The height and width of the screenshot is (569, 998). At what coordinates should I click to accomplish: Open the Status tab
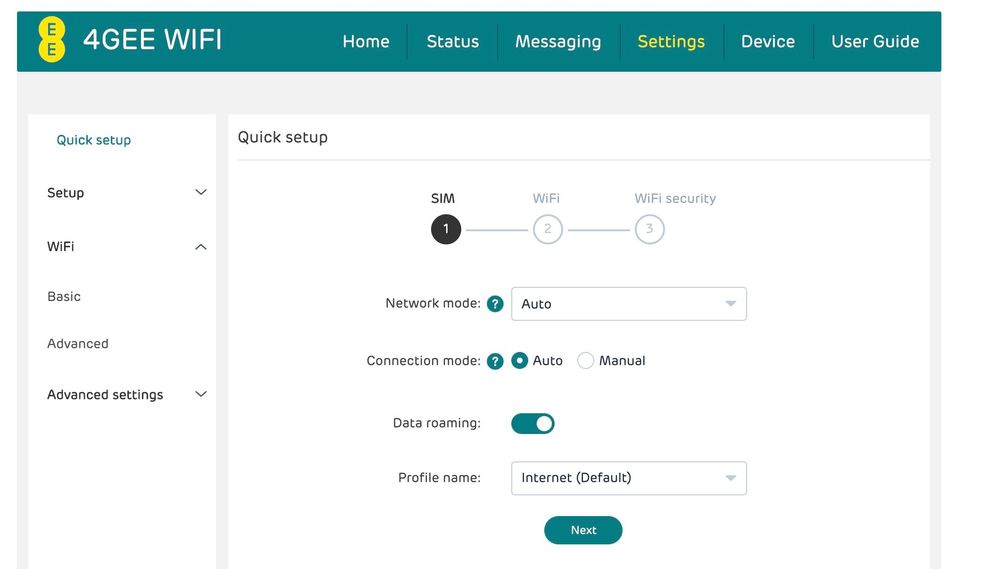[x=452, y=42]
